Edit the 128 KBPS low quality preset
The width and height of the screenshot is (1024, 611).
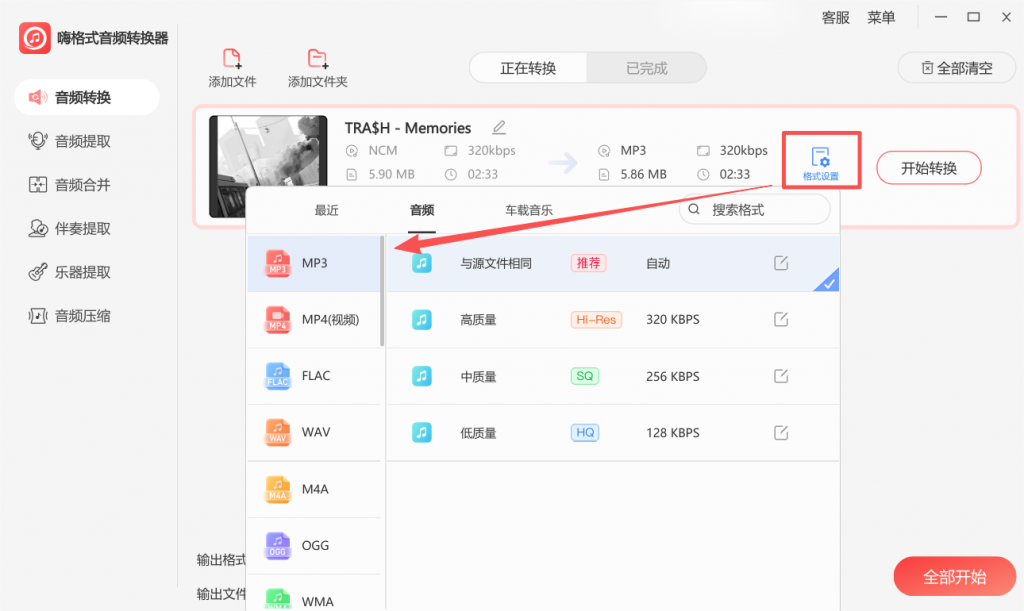[781, 433]
